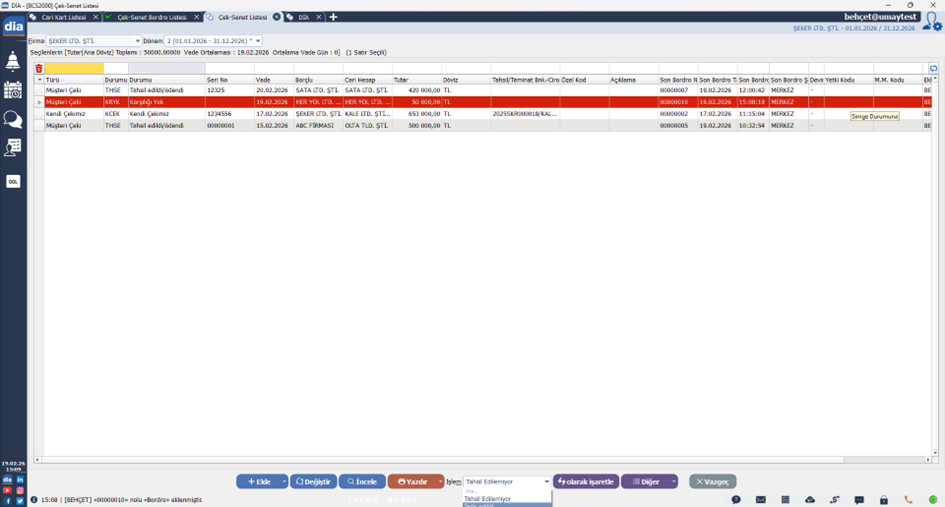
Task: Open the Dönem period dropdown
Action: tap(258, 41)
